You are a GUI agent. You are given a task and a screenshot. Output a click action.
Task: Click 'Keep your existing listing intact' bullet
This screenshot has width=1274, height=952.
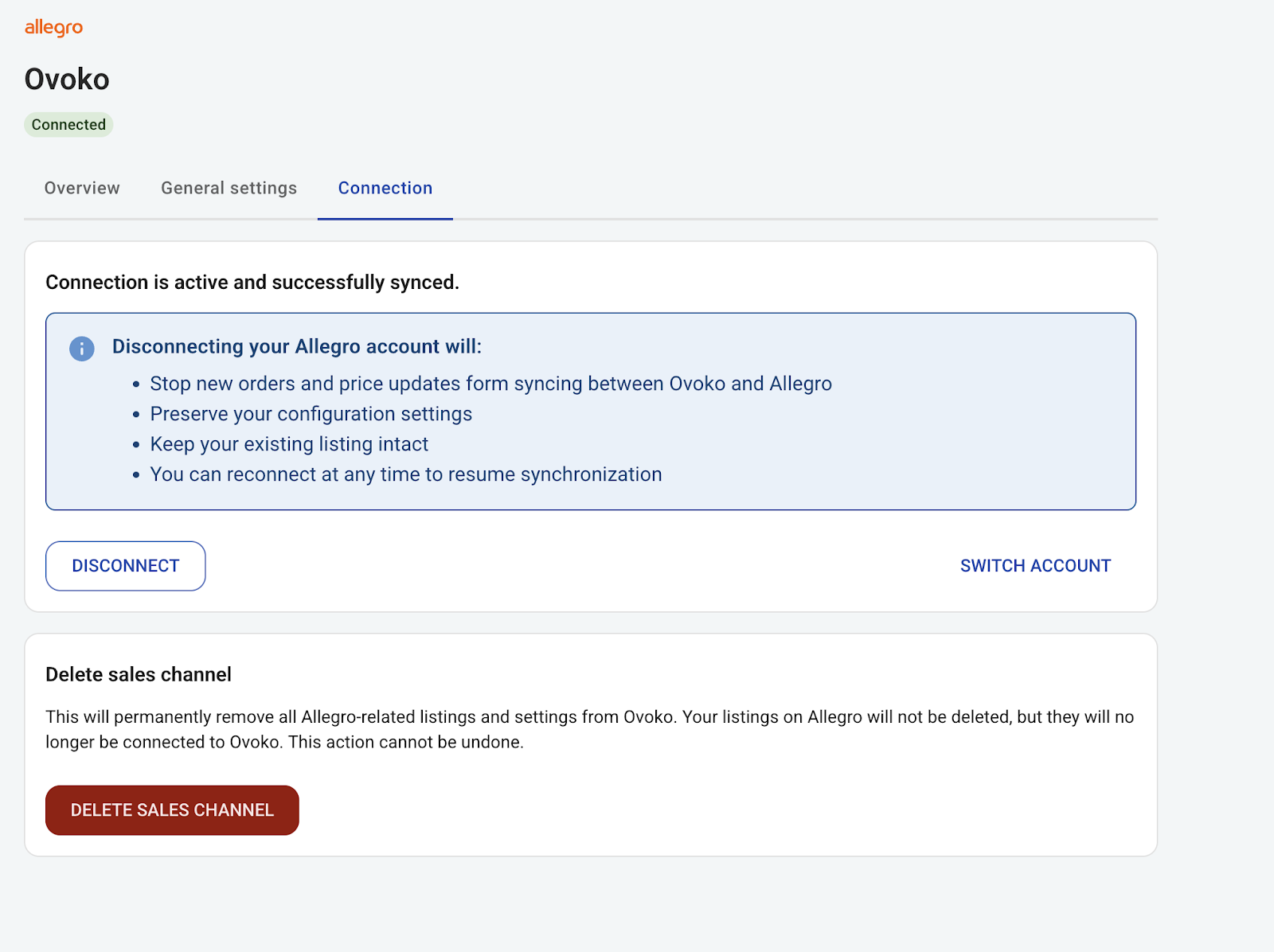[289, 444]
